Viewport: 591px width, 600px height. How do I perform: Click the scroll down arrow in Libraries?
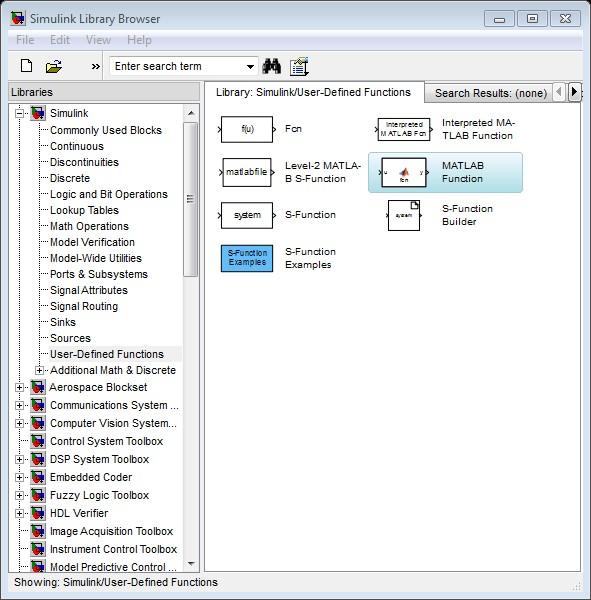click(191, 563)
